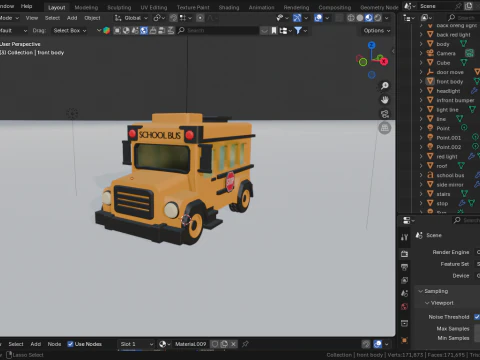Toggle the X-ray button in viewport header

pyautogui.click(x=339, y=18)
